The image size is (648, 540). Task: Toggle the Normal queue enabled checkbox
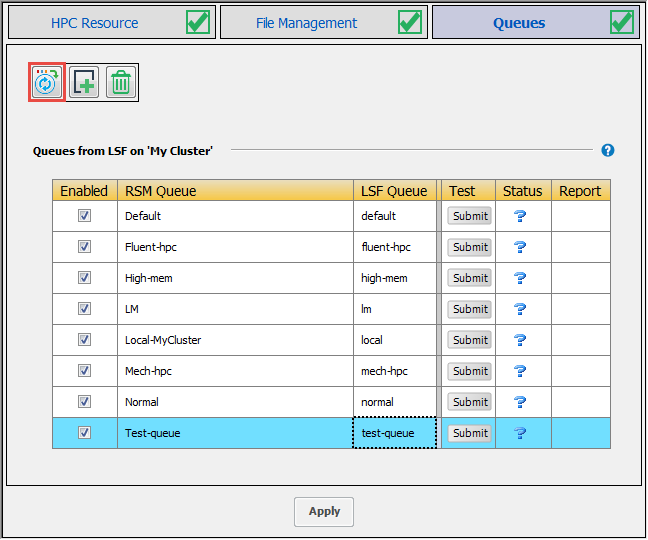click(85, 402)
